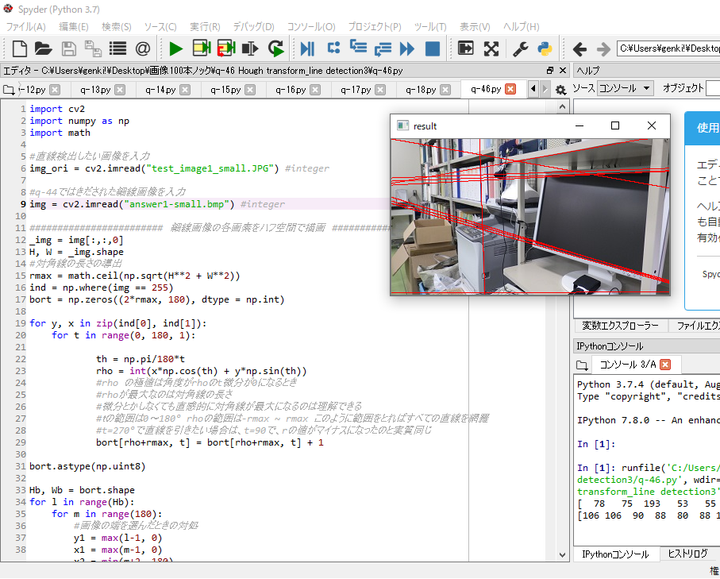Image resolution: width=720 pixels, height=579 pixels.
Task: Open the working directory path combo box
Action: pyautogui.click(x=667, y=48)
